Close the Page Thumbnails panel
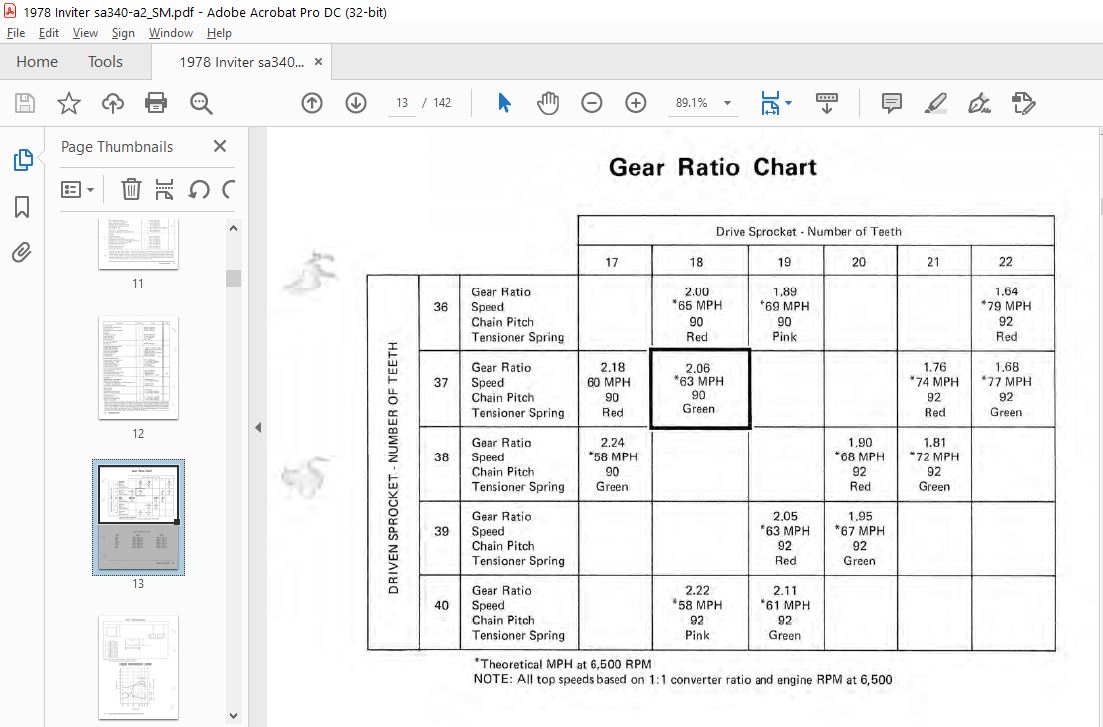The image size is (1103, 727). pos(219,146)
